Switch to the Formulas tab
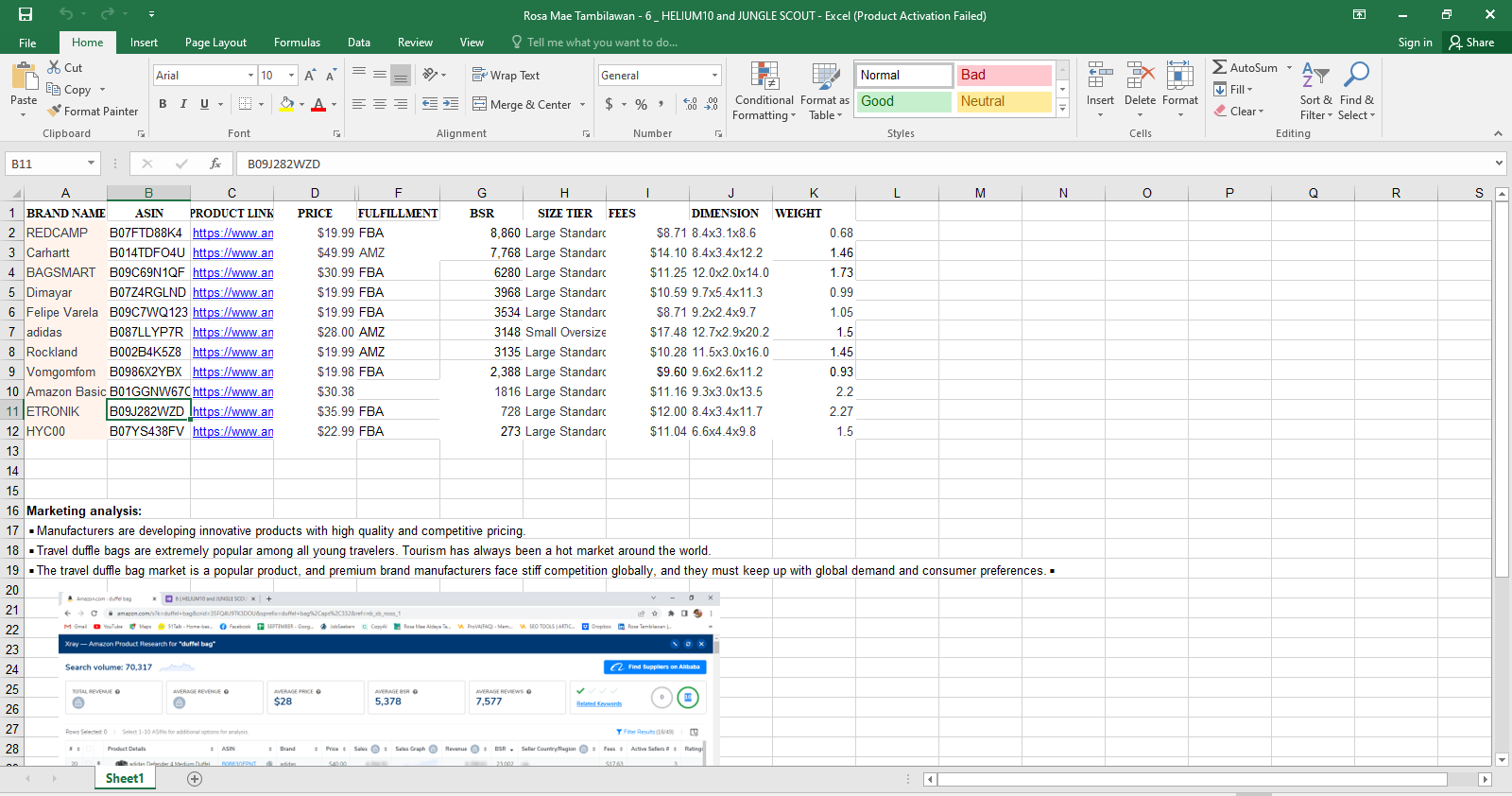 point(297,43)
